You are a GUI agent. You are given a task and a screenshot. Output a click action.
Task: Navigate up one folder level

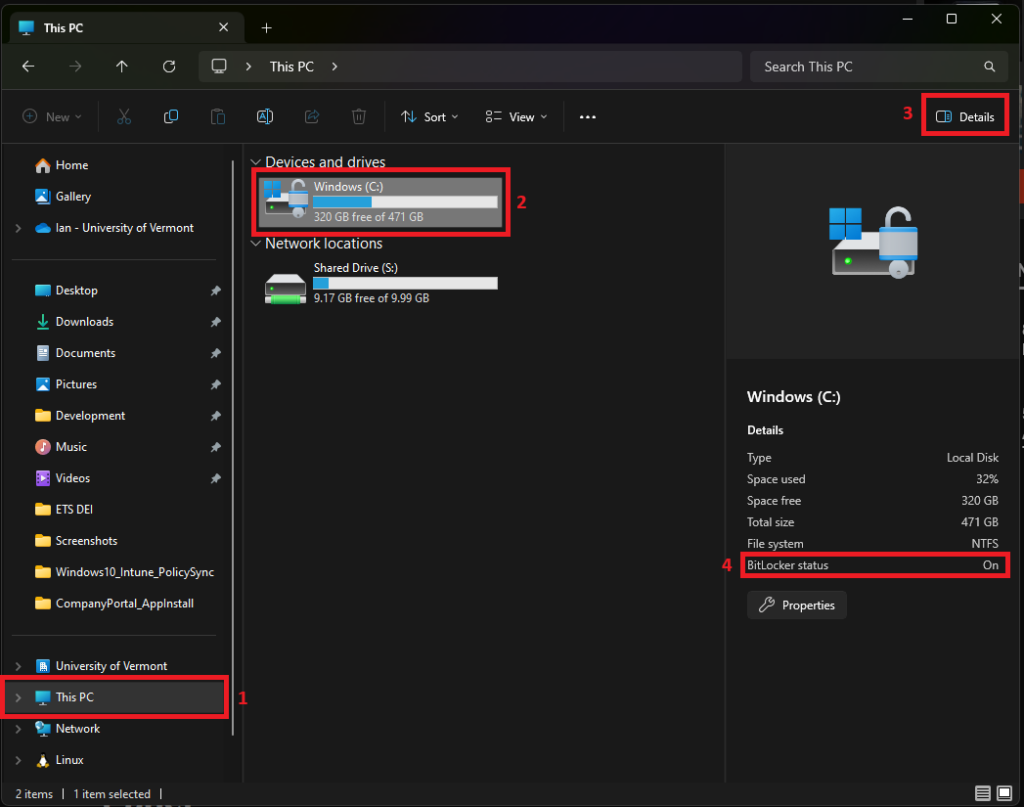(x=122, y=67)
